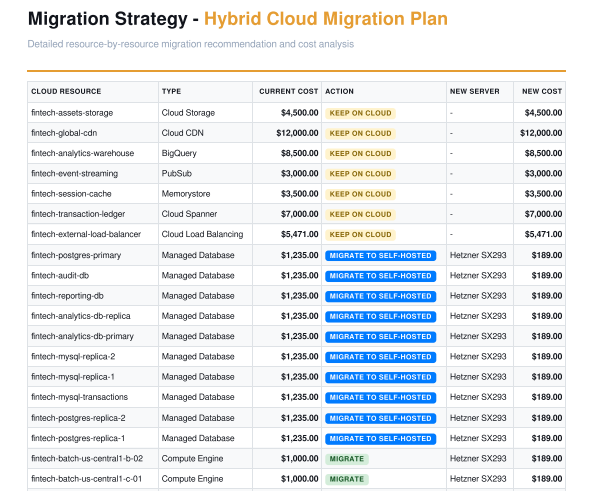Select the fintech-batch-us-central1-c-01 resource cell

[x=93, y=479]
